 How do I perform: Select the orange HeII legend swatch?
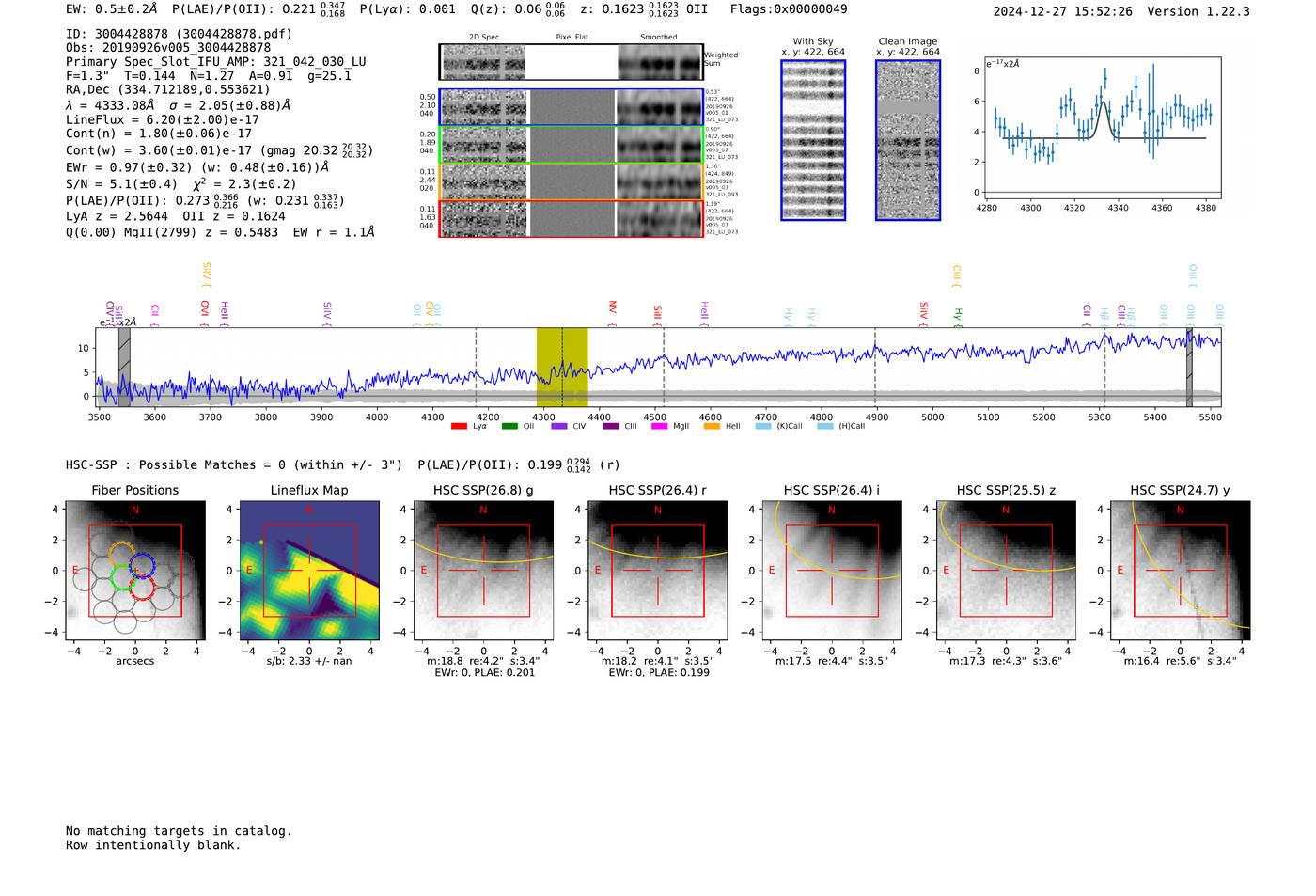pos(712,427)
